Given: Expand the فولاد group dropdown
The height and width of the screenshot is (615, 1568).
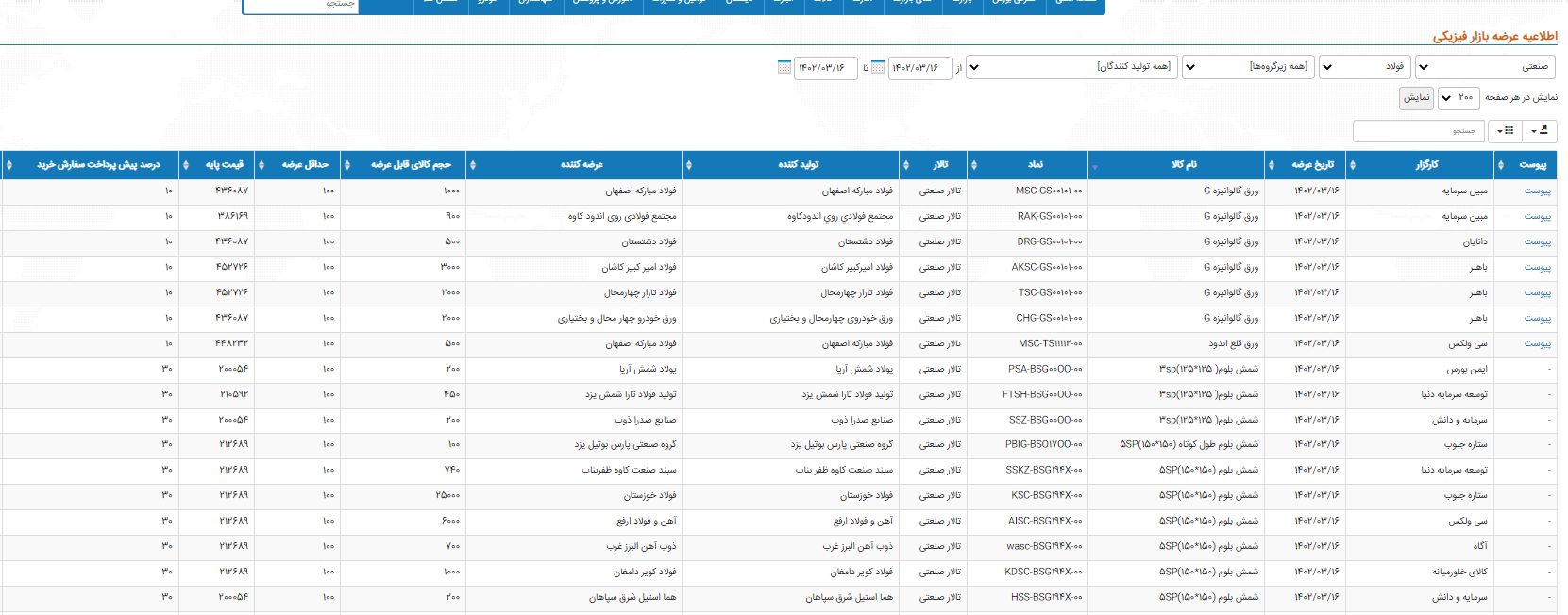Looking at the screenshot, I should (1364, 67).
